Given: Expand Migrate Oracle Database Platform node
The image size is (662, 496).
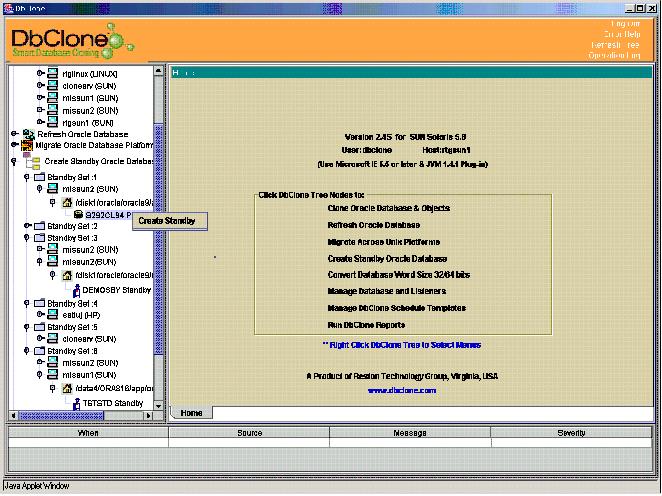Looking at the screenshot, I should [x=15, y=145].
